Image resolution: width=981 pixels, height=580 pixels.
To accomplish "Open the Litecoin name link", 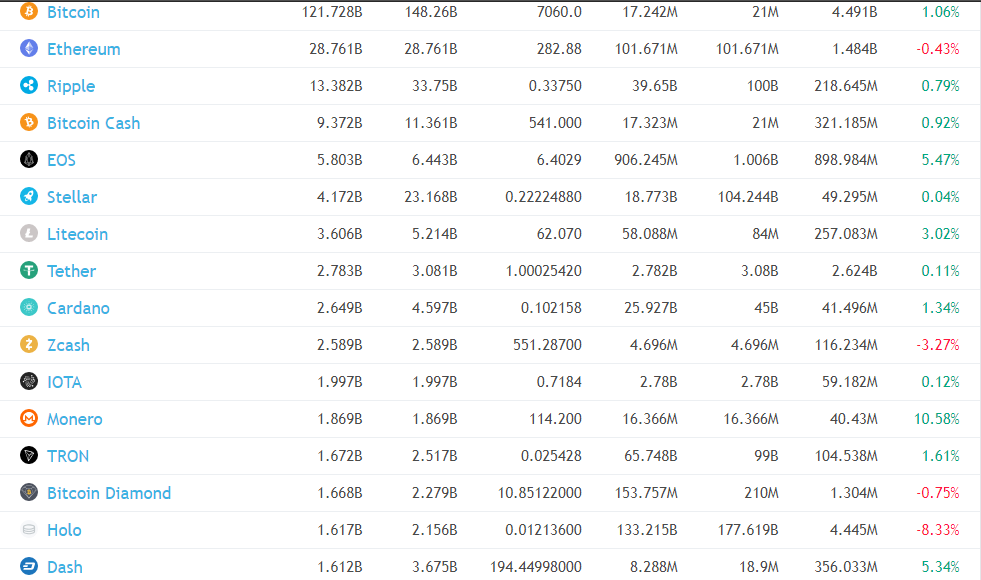I will point(77,234).
